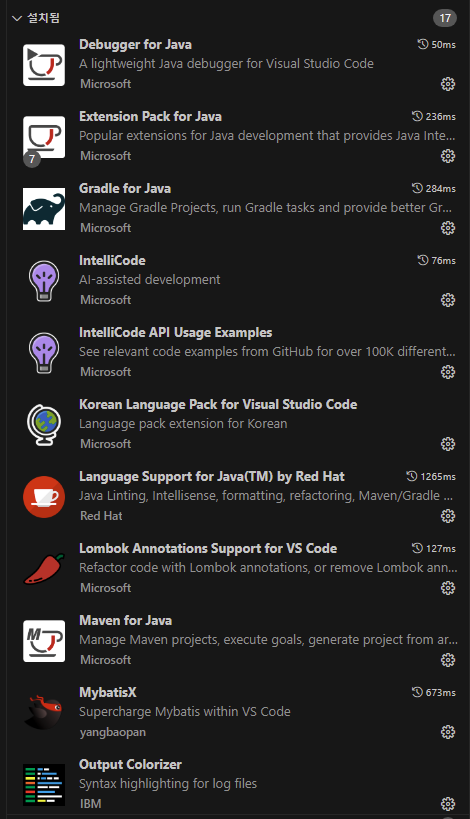Click 'Supercharge Mybatis within VS Code' description

(x=185, y=712)
